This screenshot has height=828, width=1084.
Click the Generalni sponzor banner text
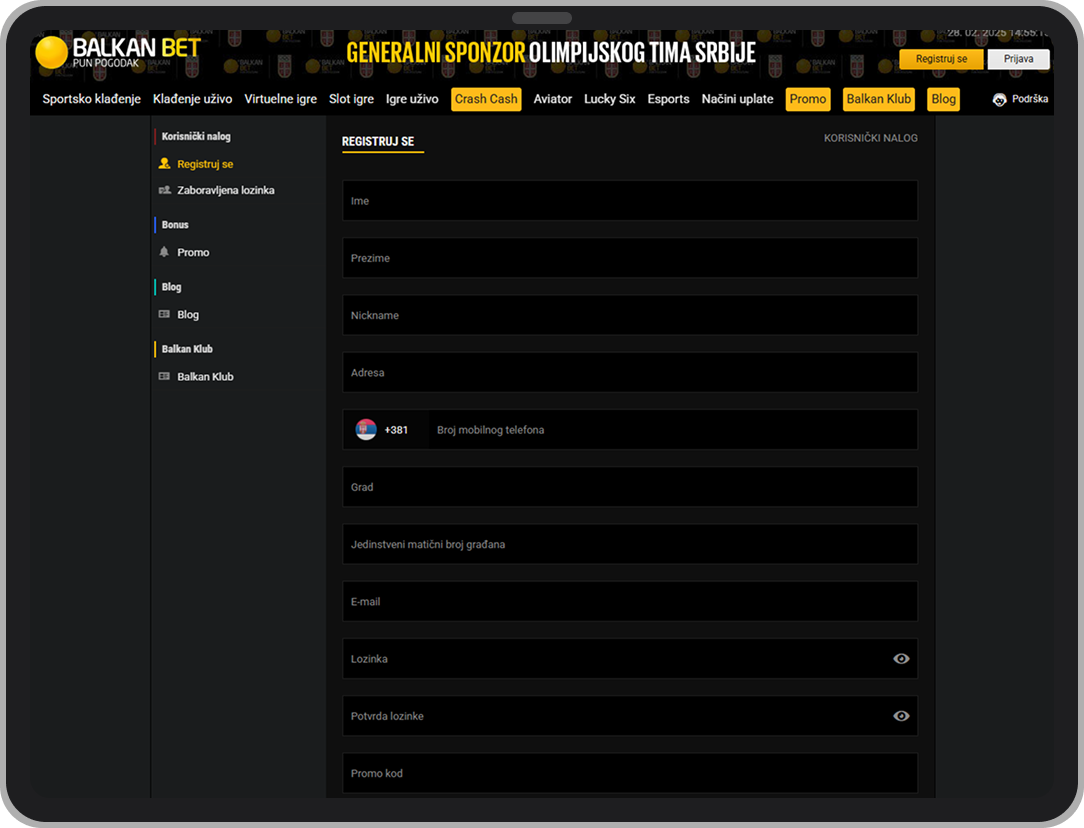point(551,53)
